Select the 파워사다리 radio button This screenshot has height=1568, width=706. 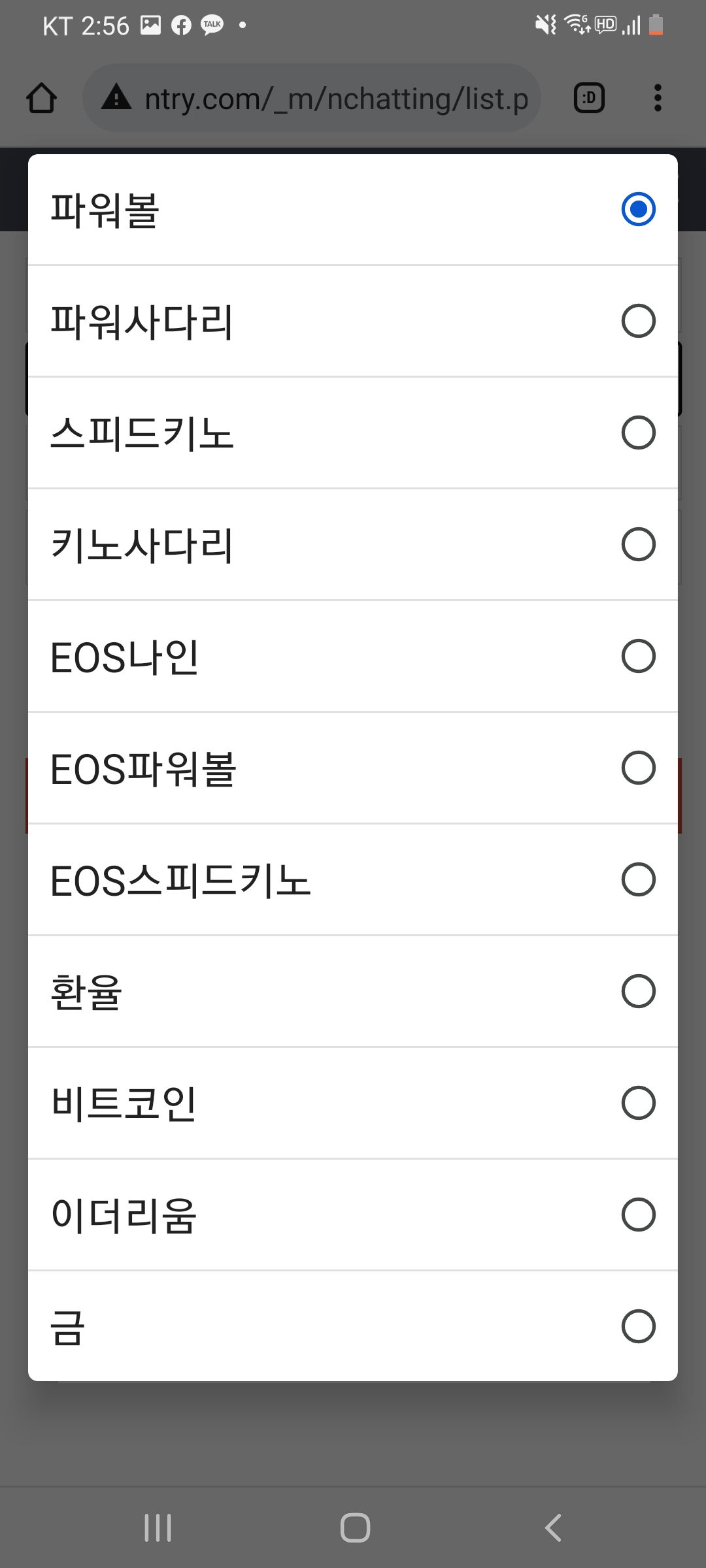(x=639, y=321)
